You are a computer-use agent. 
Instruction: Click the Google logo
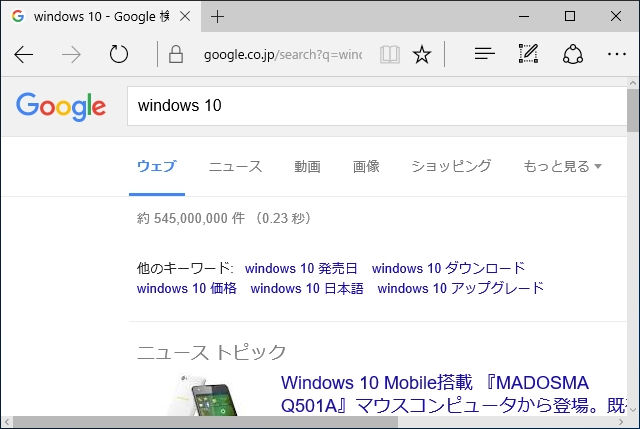pyautogui.click(x=61, y=106)
